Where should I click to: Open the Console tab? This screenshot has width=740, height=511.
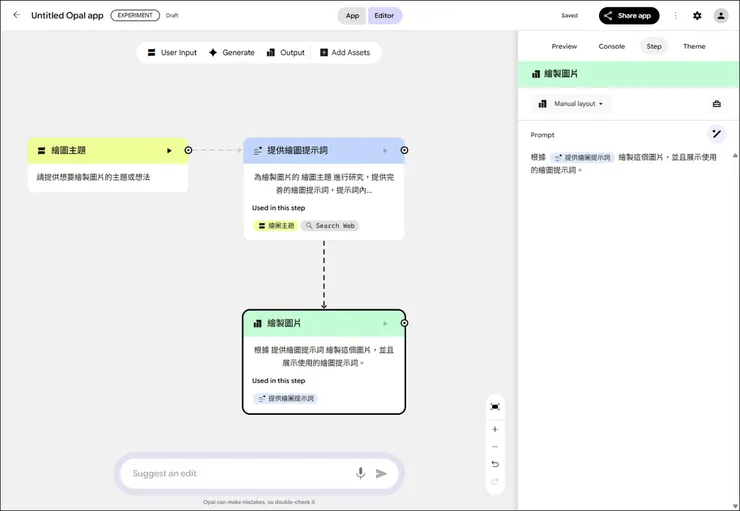click(x=612, y=46)
